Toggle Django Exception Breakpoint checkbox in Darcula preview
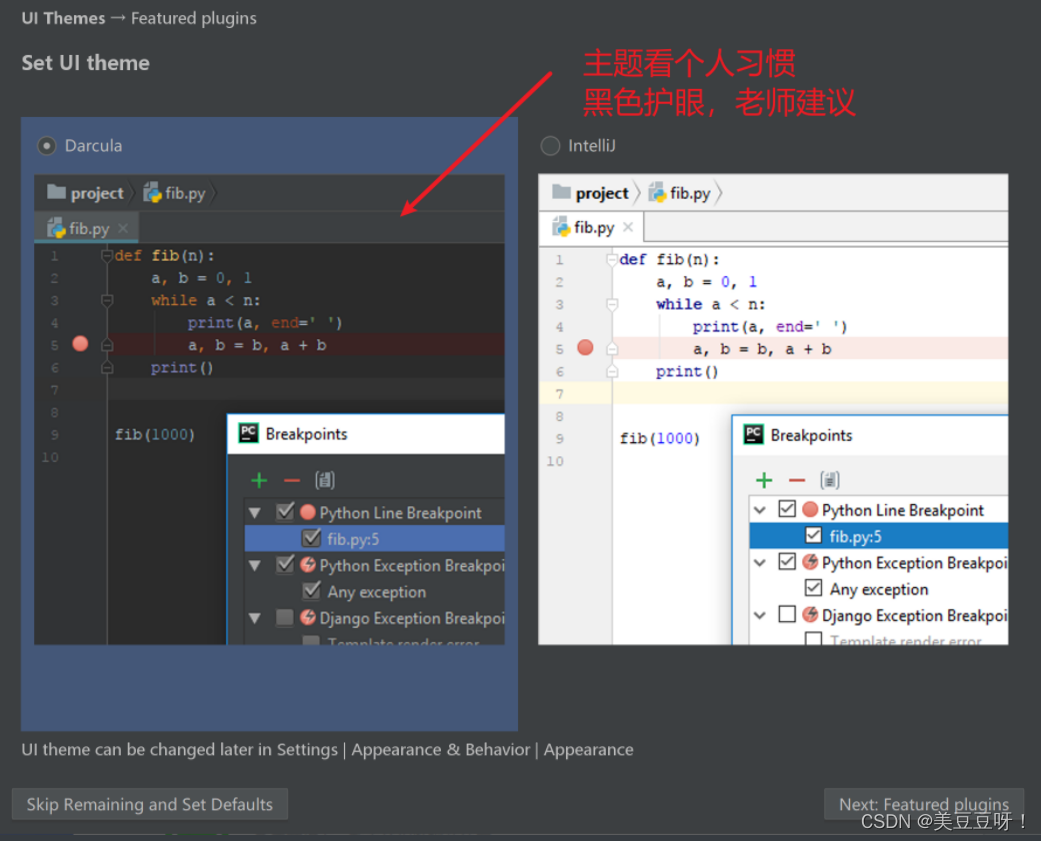The width and height of the screenshot is (1041, 841). coord(285,618)
